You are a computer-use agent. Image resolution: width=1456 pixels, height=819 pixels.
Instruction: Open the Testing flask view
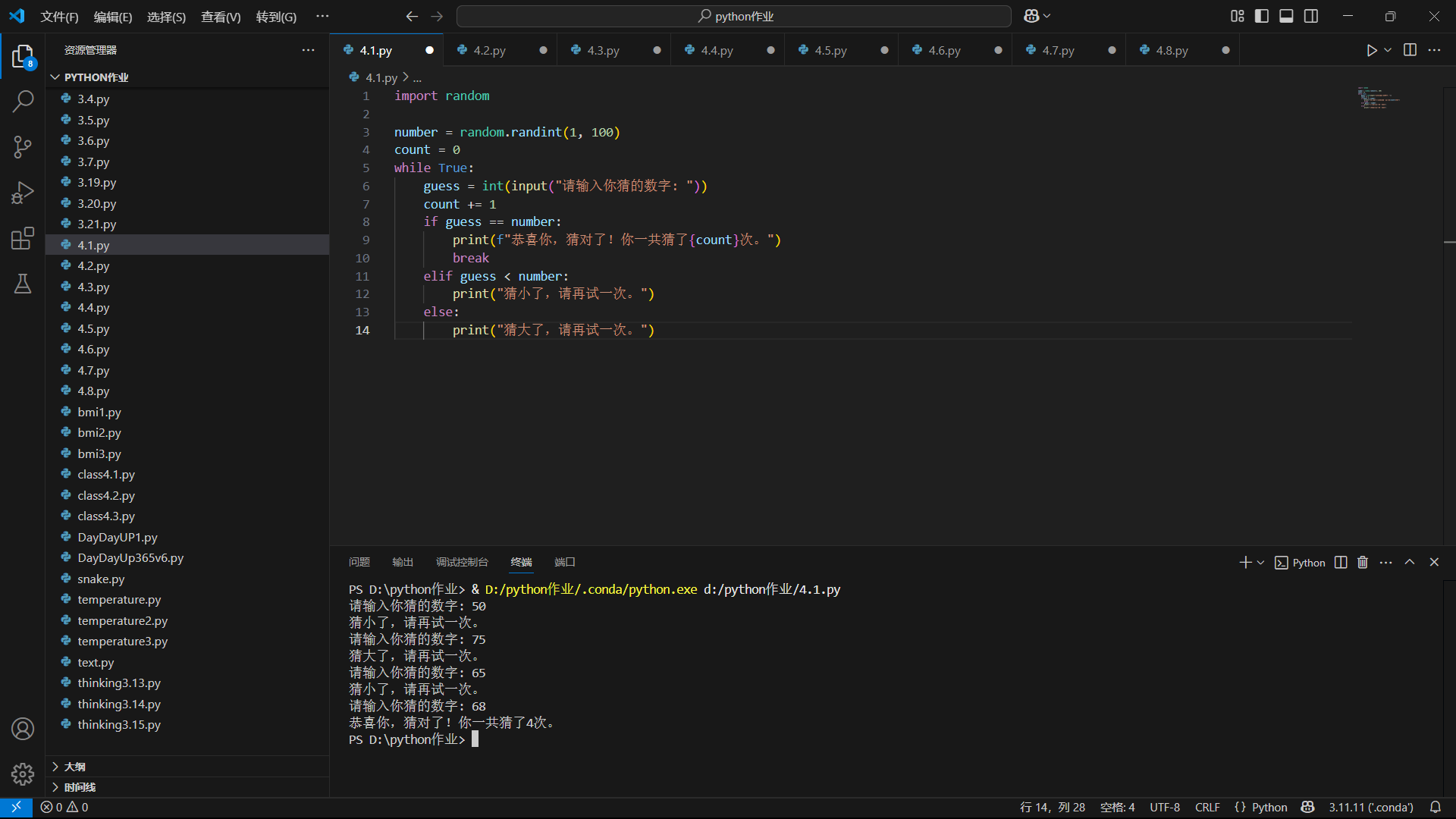coord(23,284)
